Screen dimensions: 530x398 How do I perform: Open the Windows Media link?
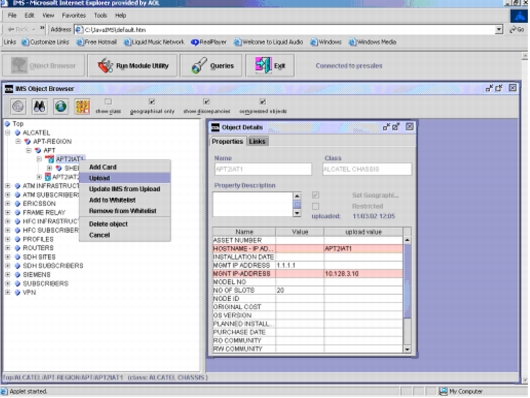[x=372, y=42]
